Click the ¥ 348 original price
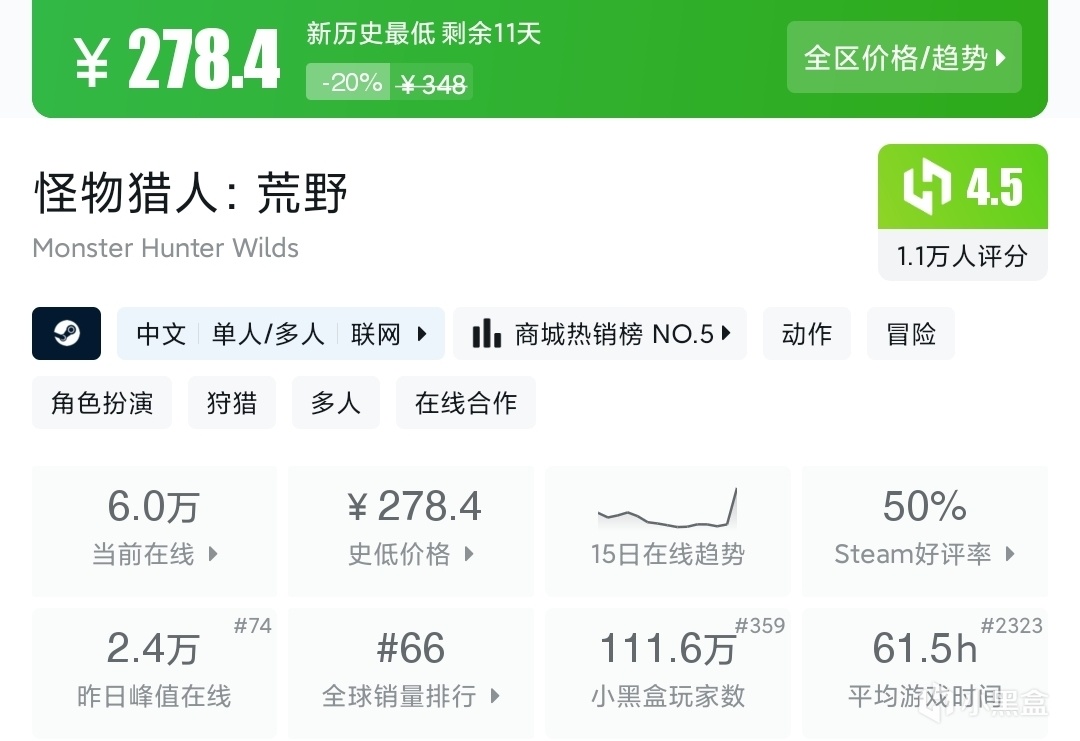This screenshot has height=741, width=1080. (x=431, y=83)
